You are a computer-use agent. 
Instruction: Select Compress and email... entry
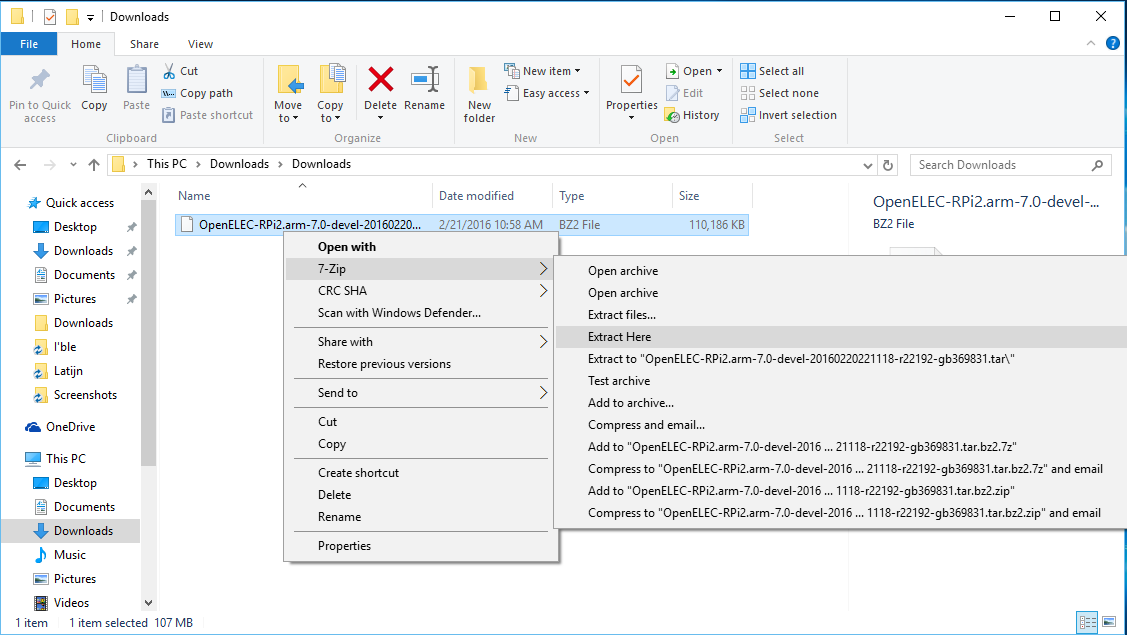point(841,425)
